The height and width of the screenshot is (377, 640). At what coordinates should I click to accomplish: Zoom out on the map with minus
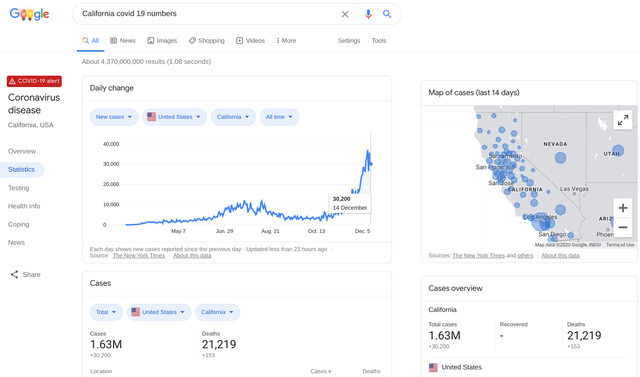(x=622, y=227)
